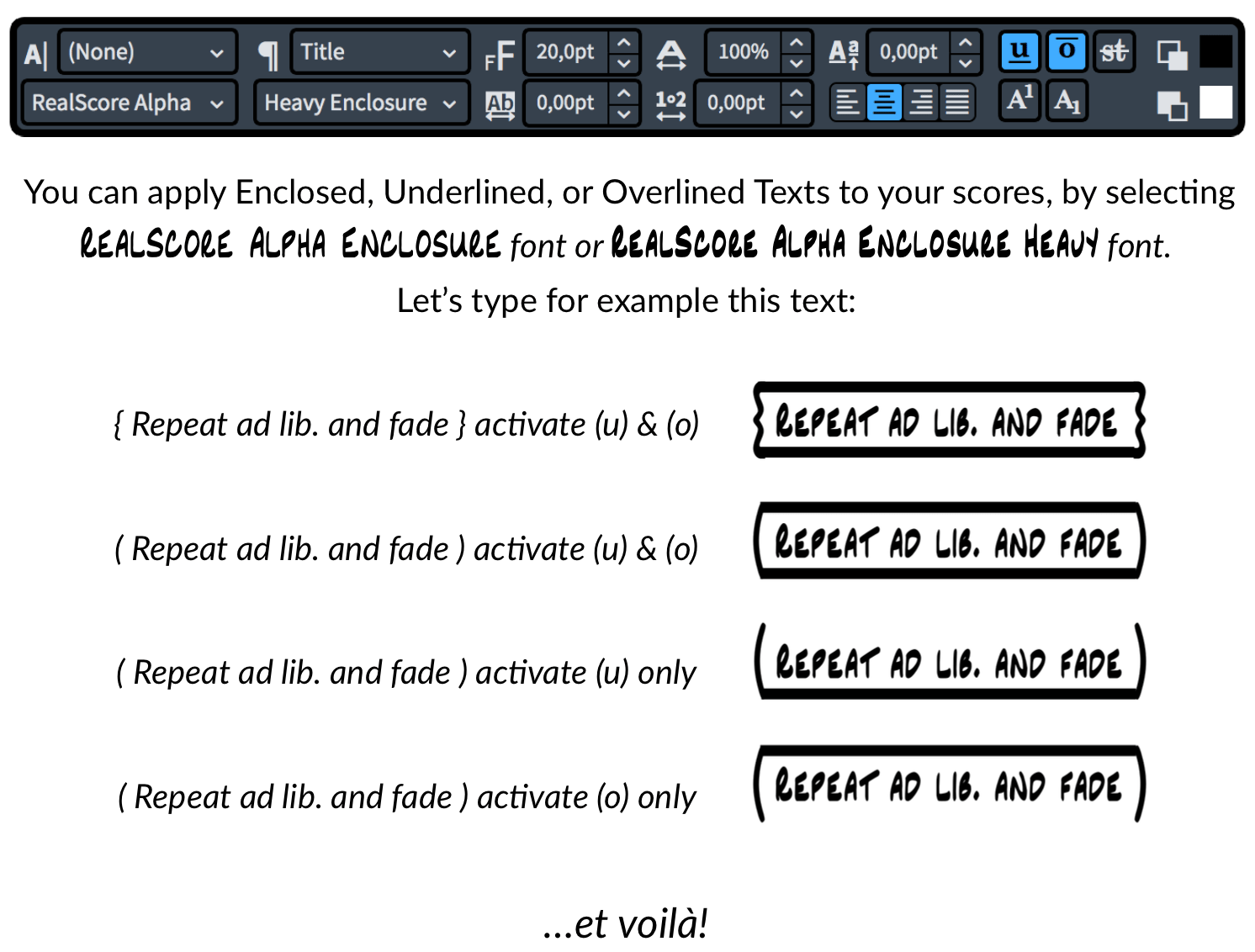The width and height of the screenshot is (1255, 952).
Task: Align text center
Action: 884,103
